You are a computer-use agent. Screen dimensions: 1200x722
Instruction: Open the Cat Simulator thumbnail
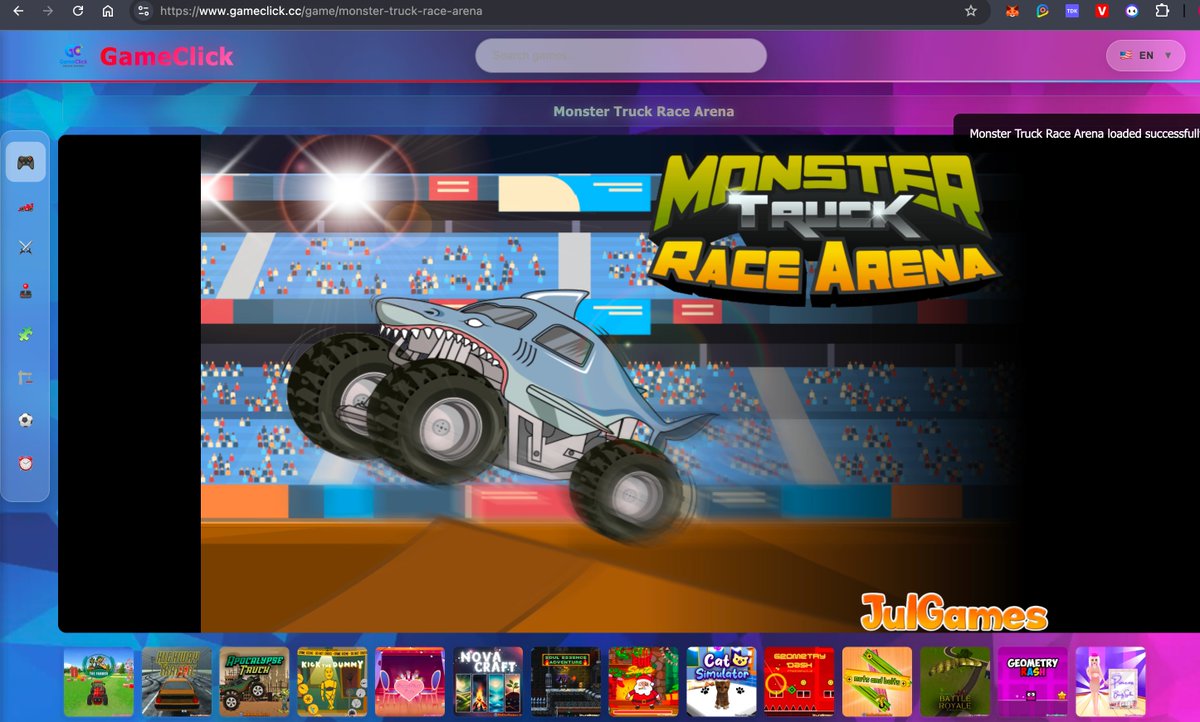pyautogui.click(x=722, y=681)
